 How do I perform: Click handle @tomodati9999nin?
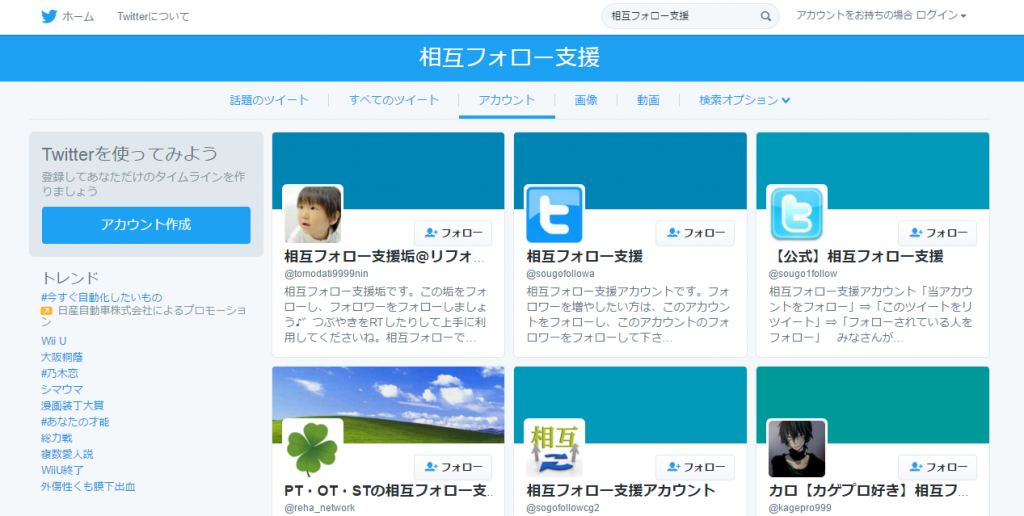point(327,274)
